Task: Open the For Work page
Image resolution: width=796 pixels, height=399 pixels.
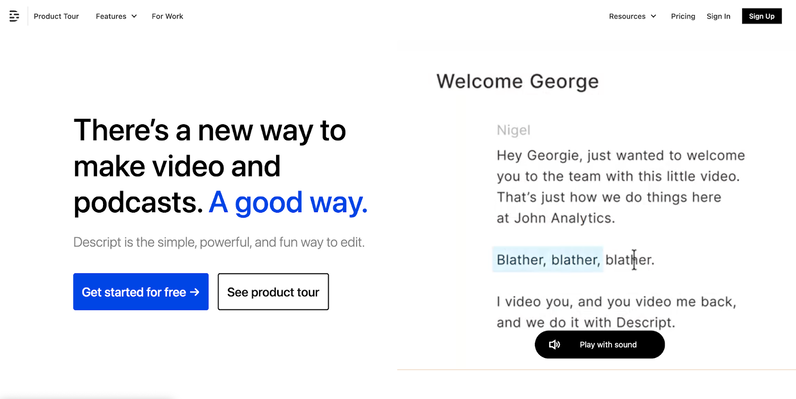Action: pyautogui.click(x=168, y=16)
